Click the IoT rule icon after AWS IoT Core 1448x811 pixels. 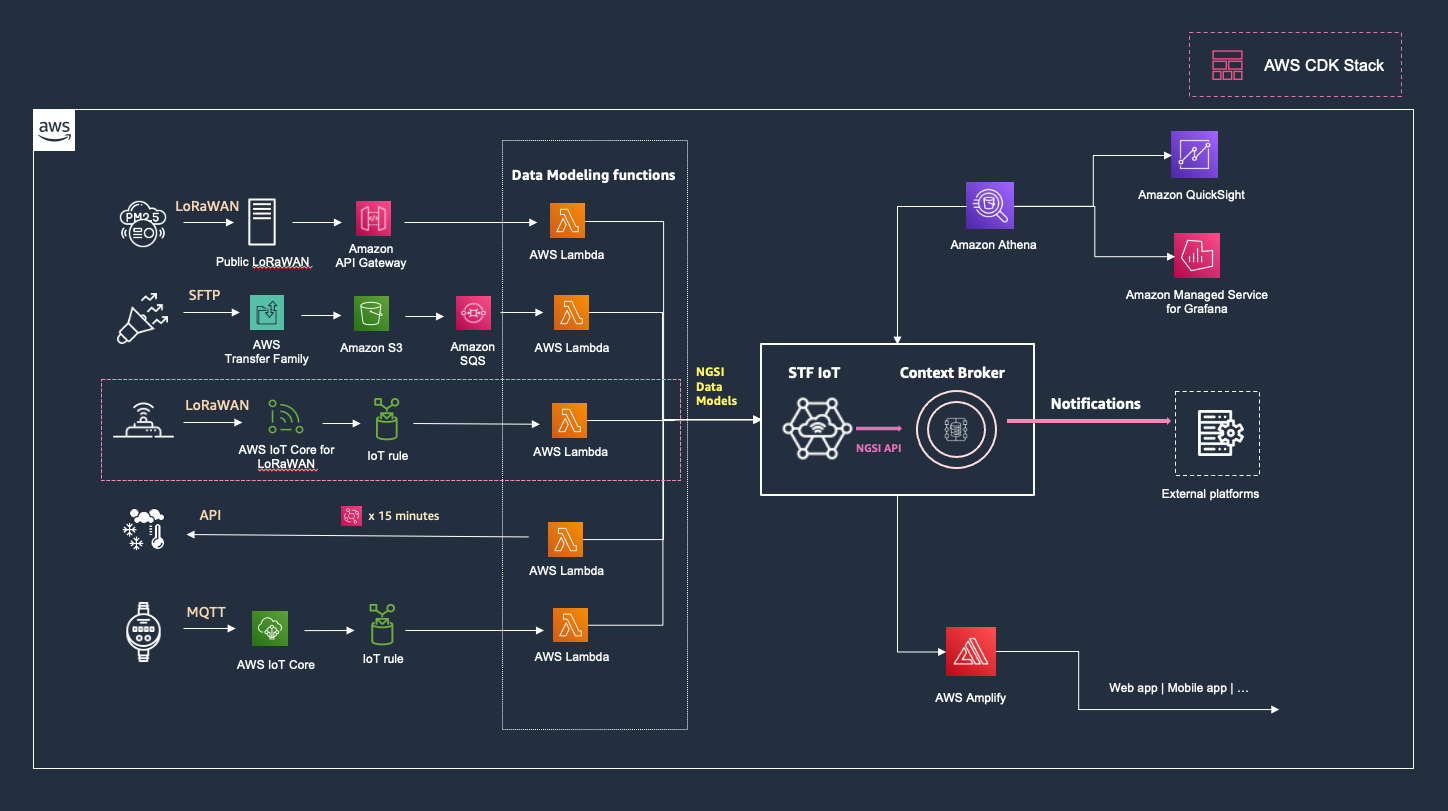pyautogui.click(x=383, y=624)
